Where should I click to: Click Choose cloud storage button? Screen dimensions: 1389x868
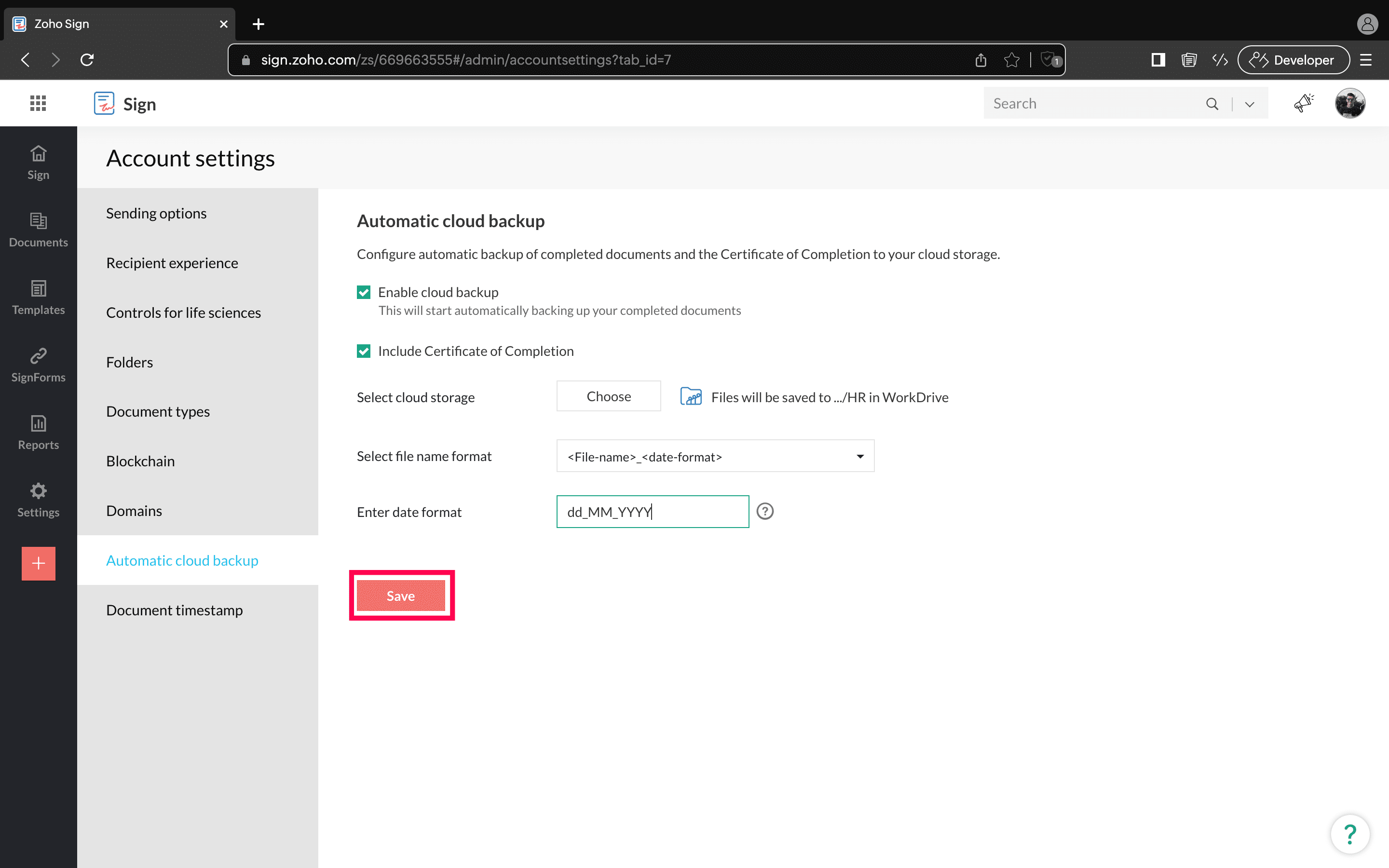coord(608,396)
